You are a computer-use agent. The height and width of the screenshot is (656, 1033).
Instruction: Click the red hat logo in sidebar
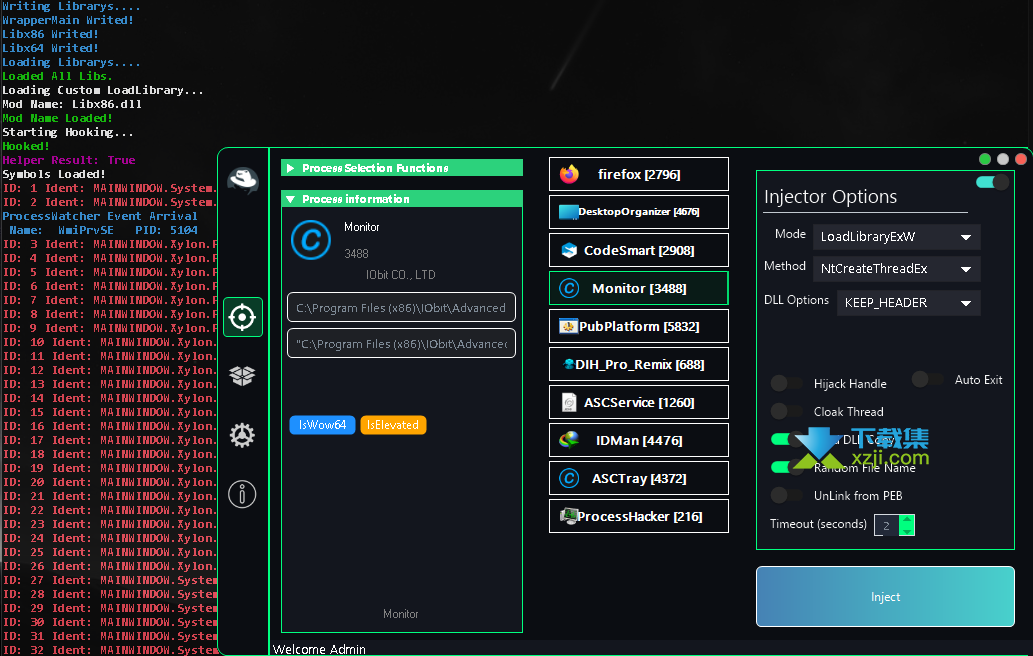click(242, 180)
